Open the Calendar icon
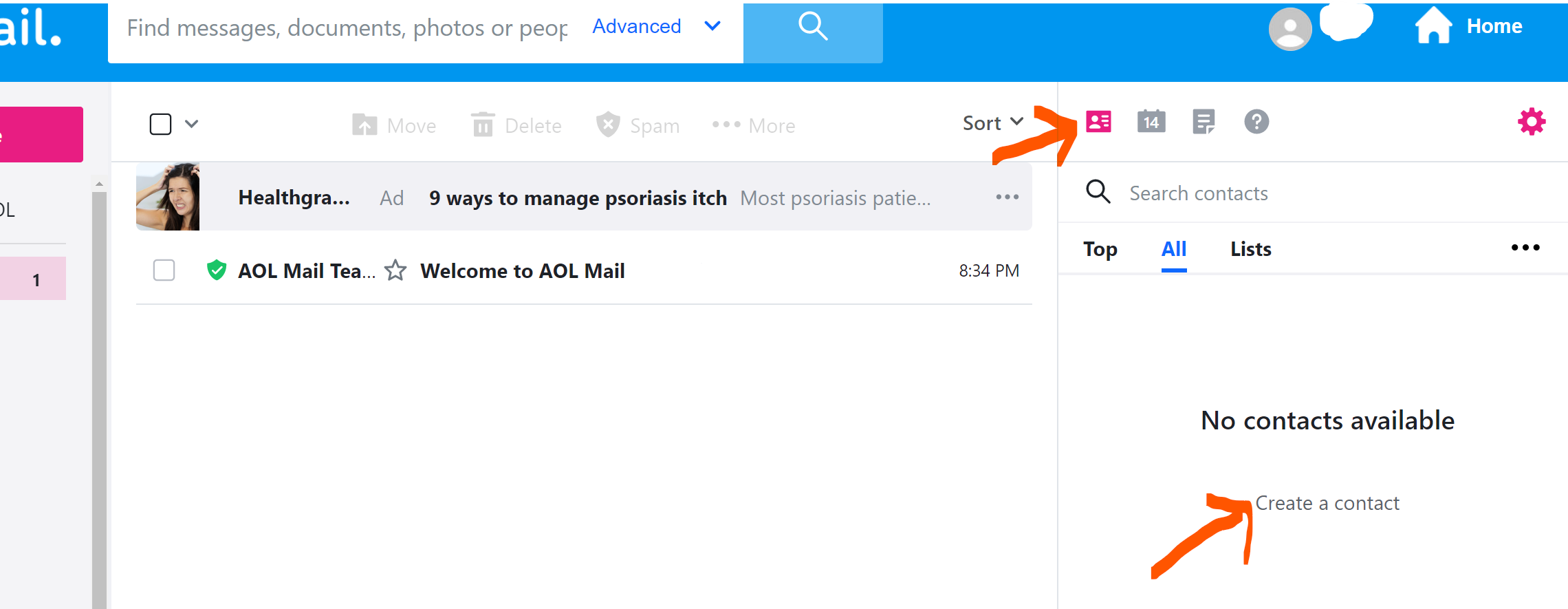The image size is (1568, 609). point(1151,122)
